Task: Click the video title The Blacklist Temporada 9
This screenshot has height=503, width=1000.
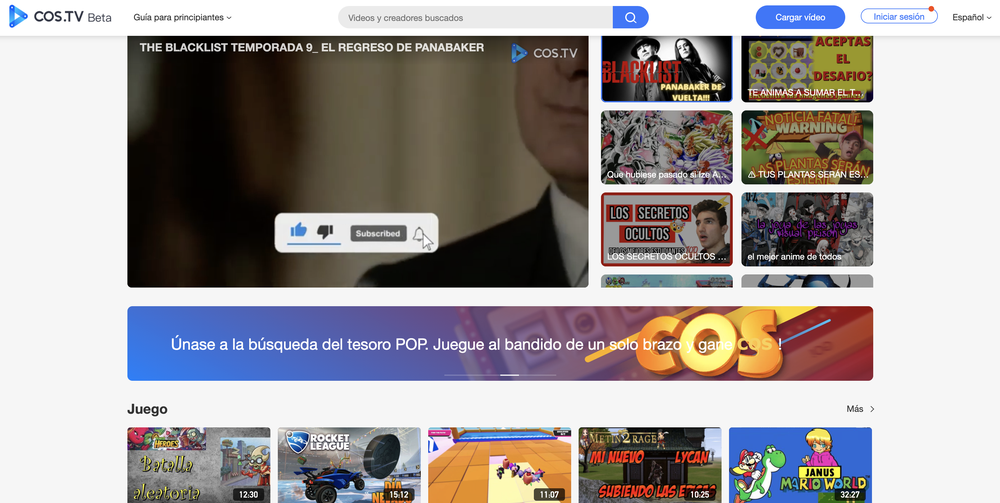Action: (x=312, y=48)
